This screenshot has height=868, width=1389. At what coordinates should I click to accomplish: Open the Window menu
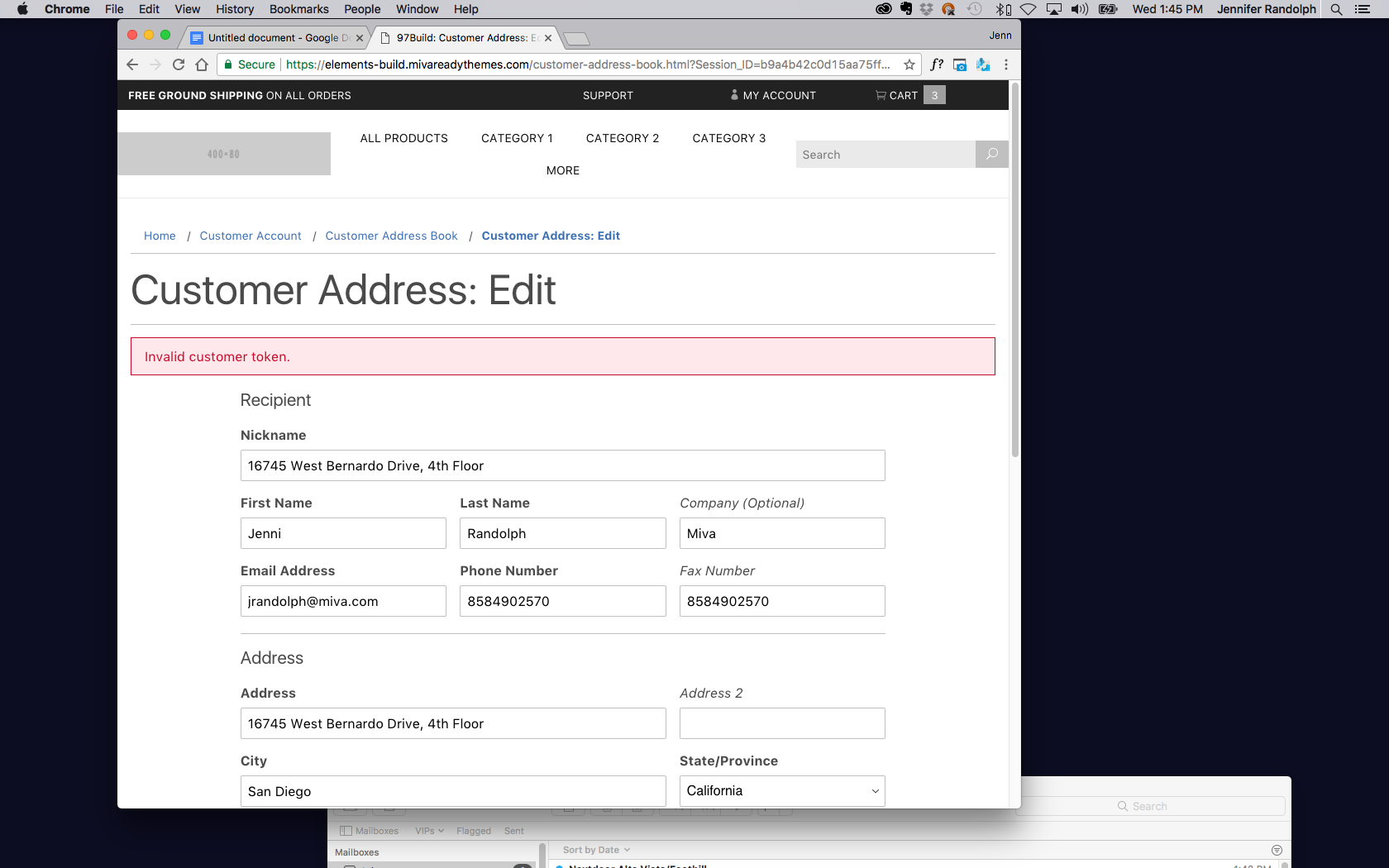click(x=418, y=9)
